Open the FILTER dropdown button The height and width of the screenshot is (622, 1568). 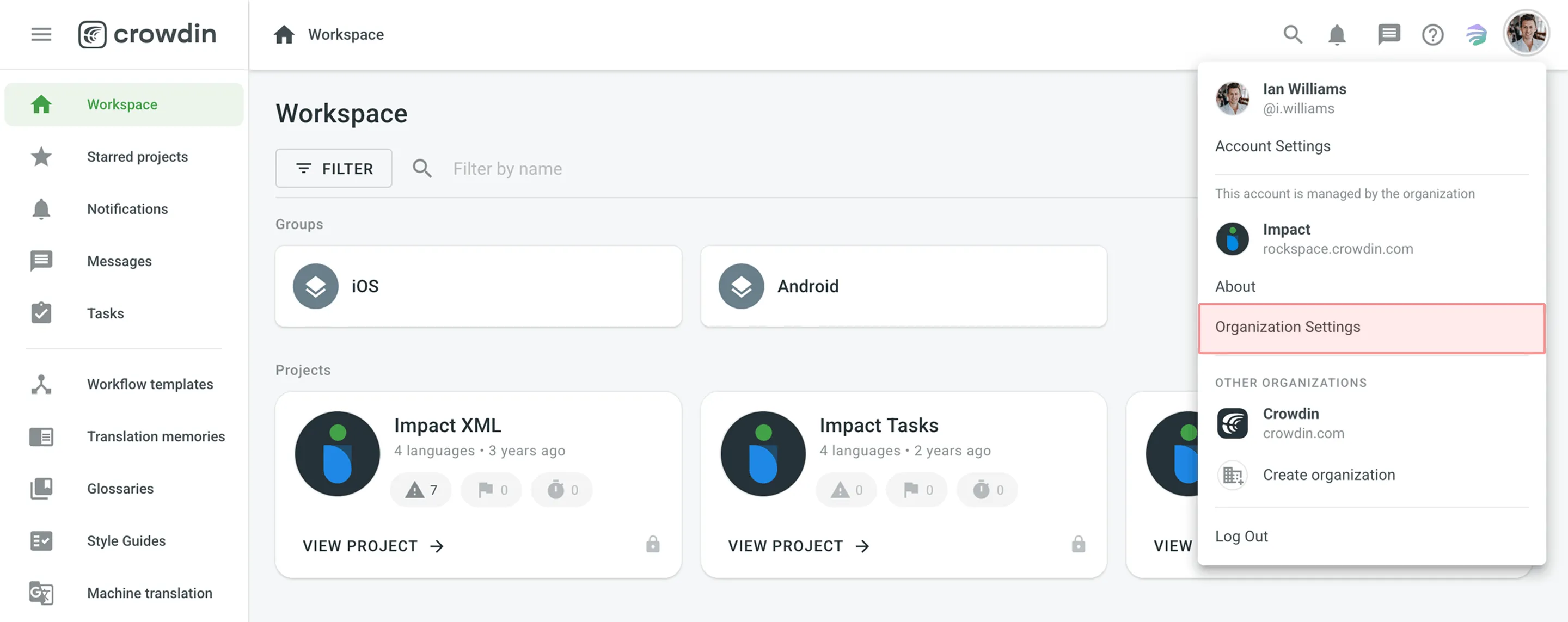click(x=334, y=168)
